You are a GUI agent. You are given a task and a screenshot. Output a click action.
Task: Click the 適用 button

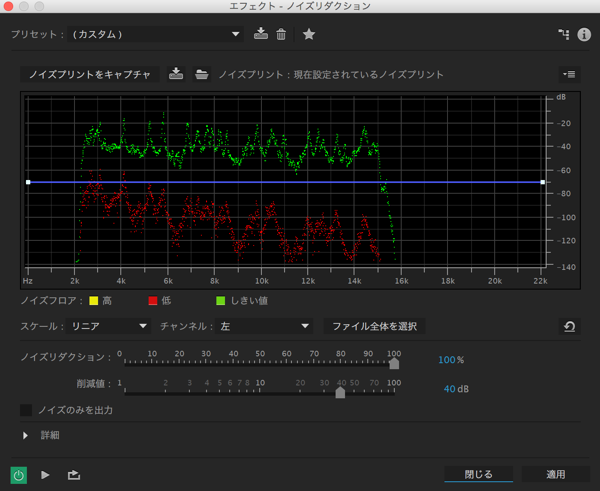(556, 474)
